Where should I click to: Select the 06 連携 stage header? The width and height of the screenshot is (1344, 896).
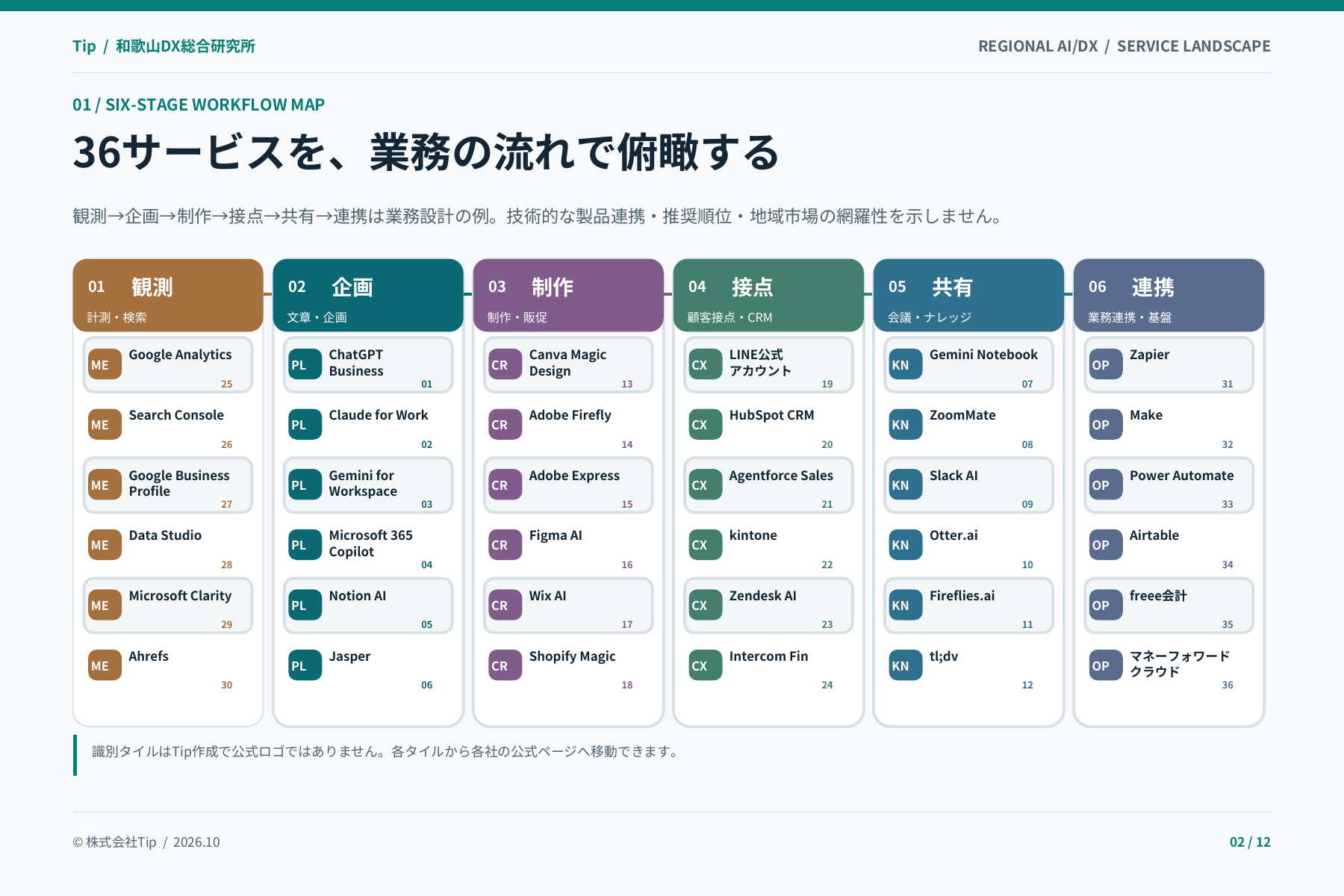(x=1169, y=295)
